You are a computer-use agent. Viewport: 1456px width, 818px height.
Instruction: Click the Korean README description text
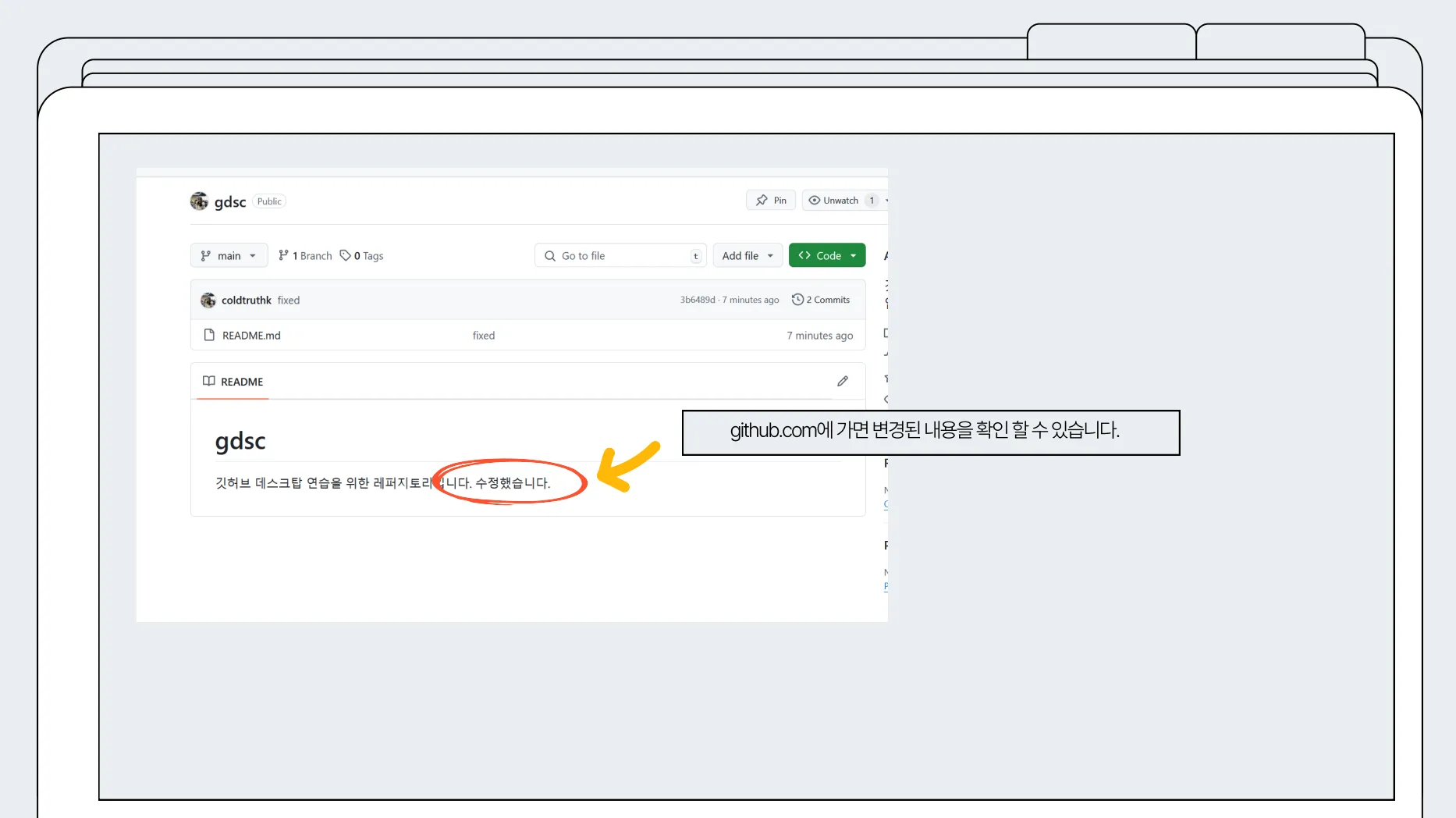[383, 483]
